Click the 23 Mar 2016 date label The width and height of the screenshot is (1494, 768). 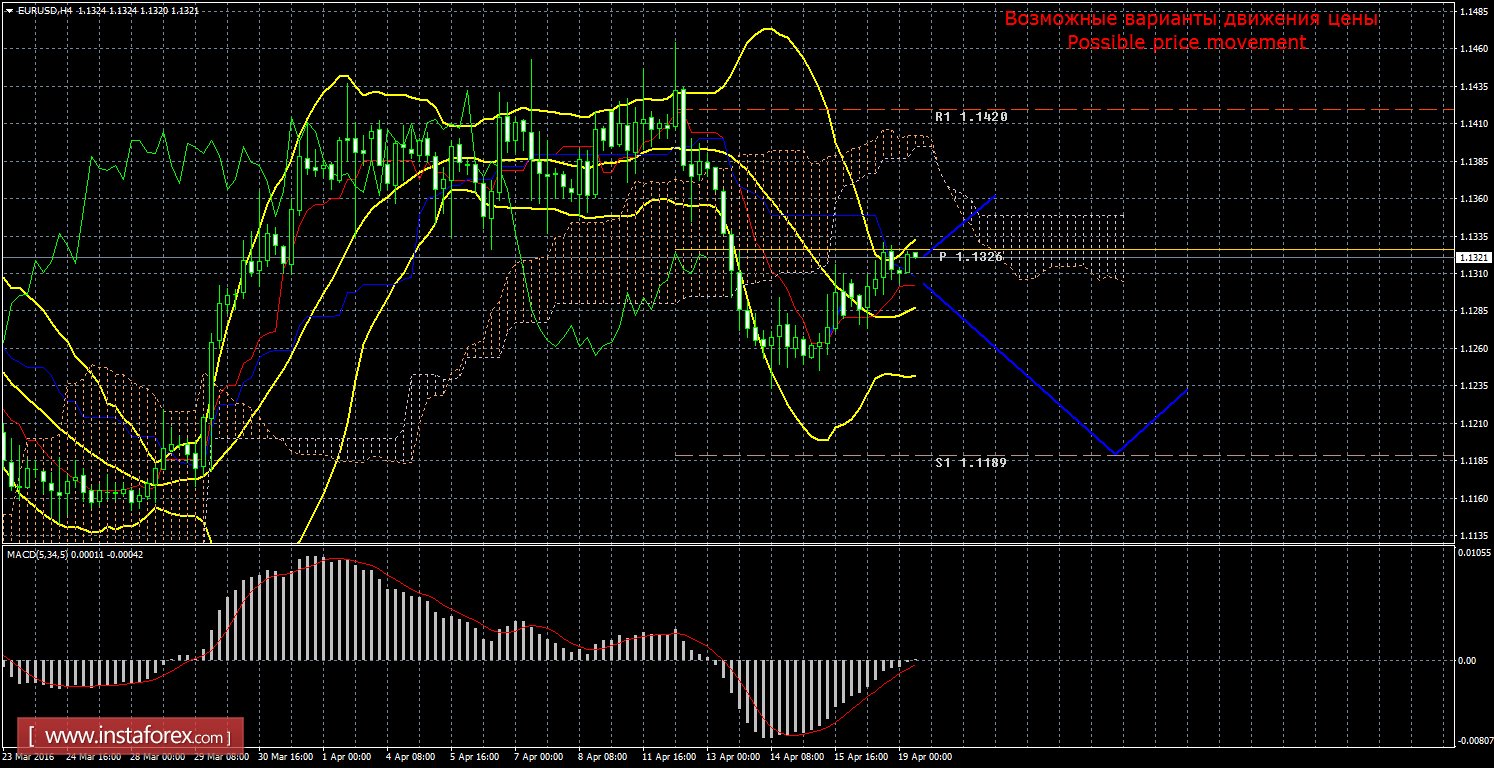[30, 757]
